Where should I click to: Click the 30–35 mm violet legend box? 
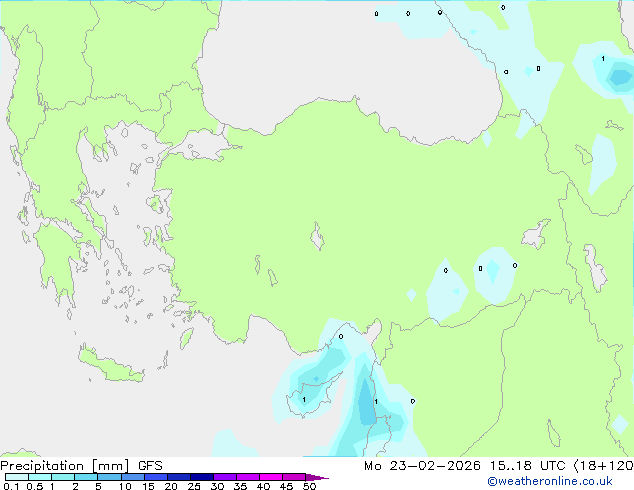pos(224,477)
